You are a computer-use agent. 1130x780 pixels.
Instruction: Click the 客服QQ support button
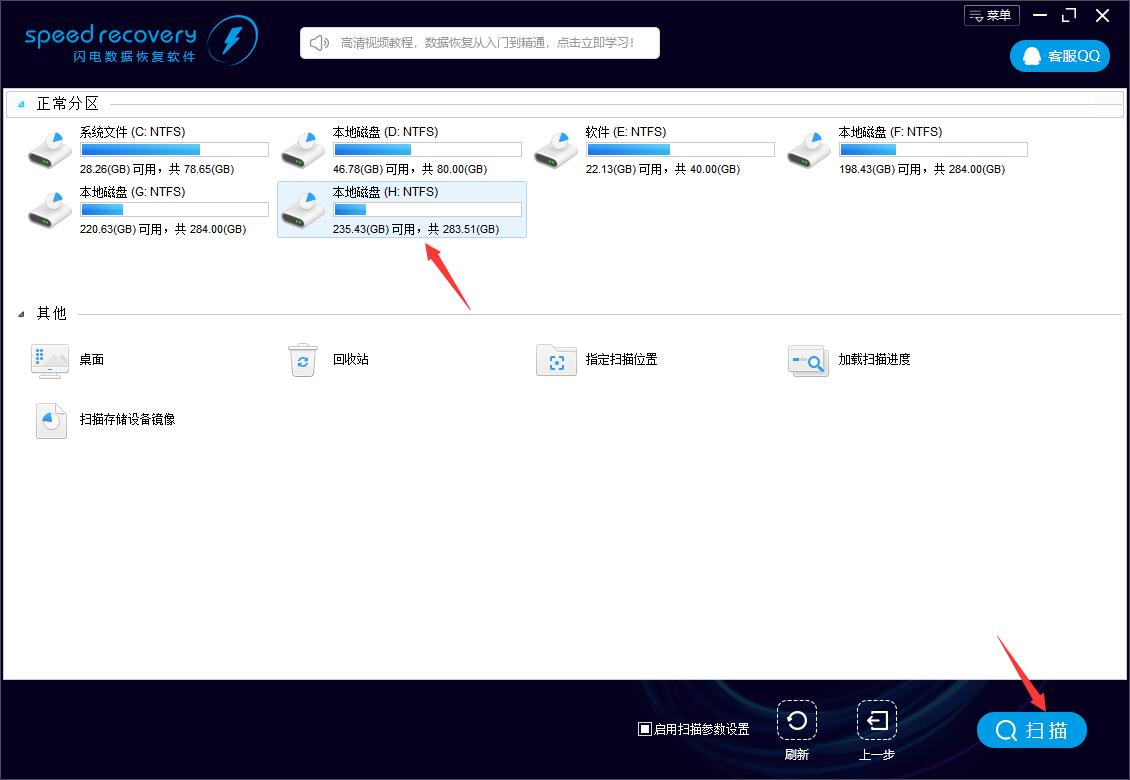pos(1059,56)
